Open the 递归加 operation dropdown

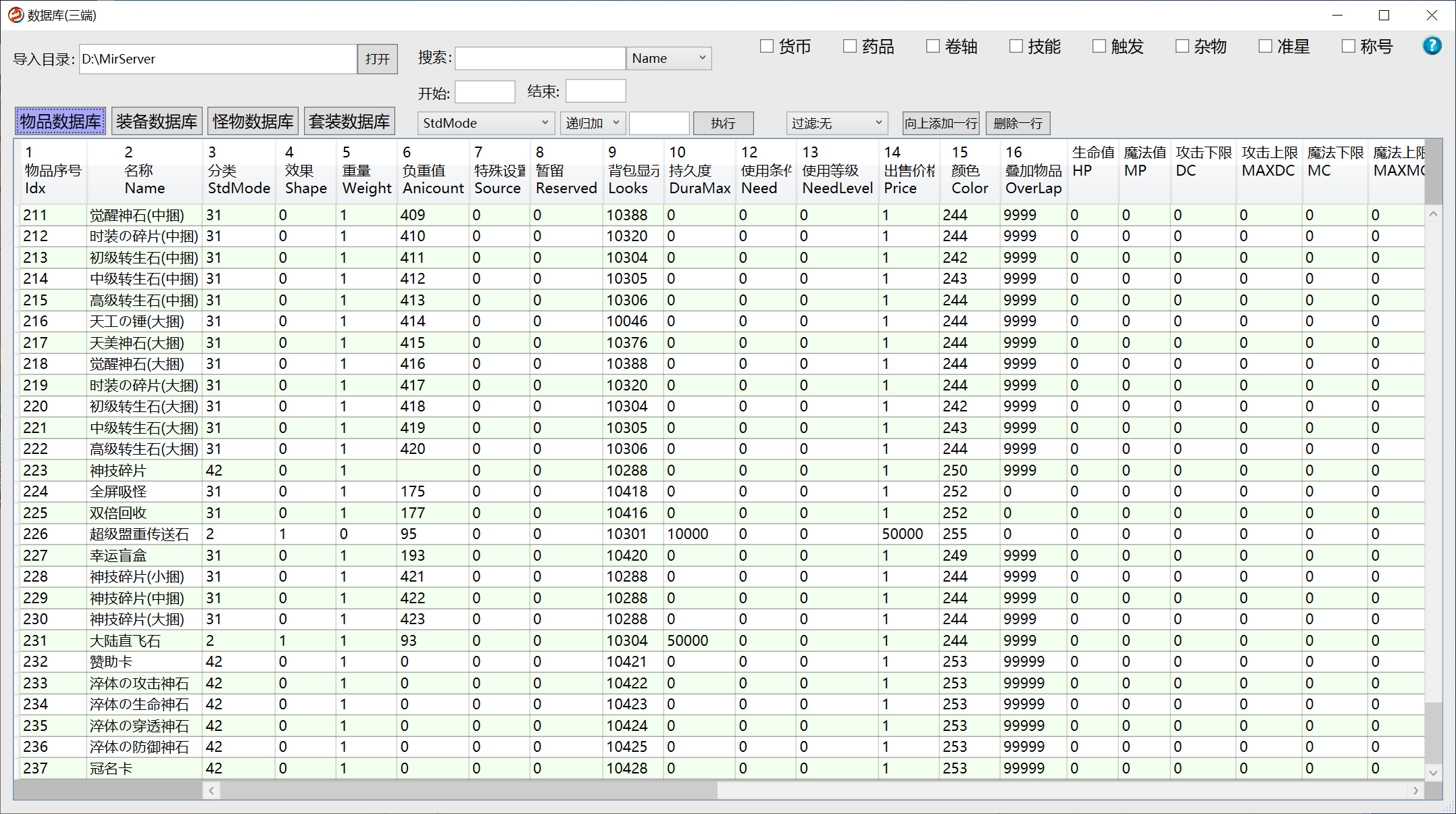click(x=593, y=123)
